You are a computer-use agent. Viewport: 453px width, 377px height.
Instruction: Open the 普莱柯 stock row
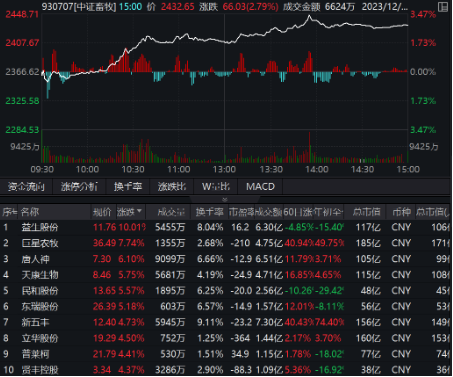226,354
